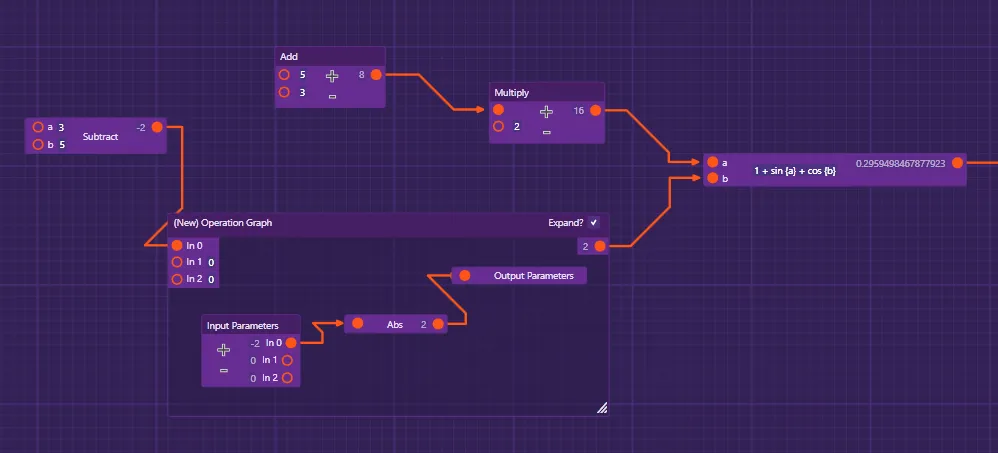Edit Operation Graph In 2 value 0

click(x=211, y=279)
